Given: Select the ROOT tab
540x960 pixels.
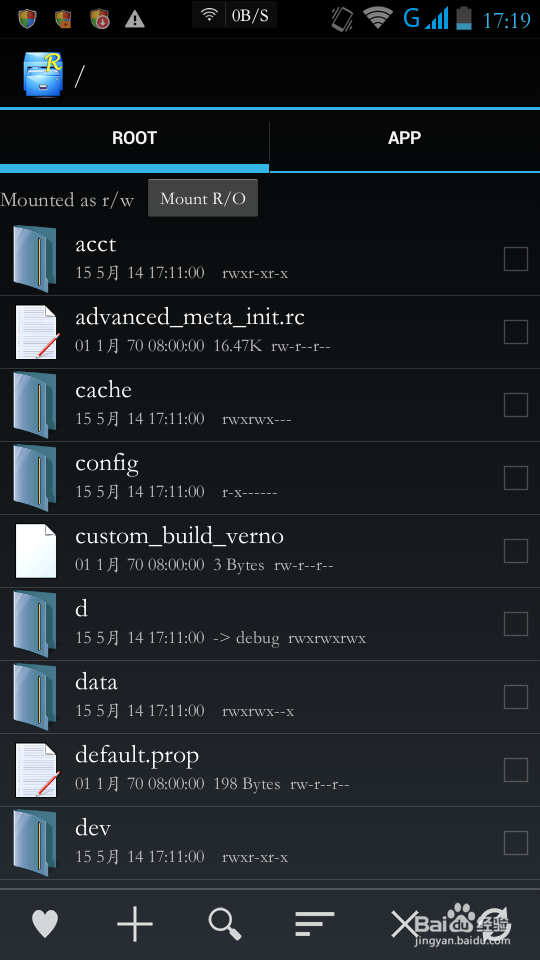Looking at the screenshot, I should pos(134,138).
